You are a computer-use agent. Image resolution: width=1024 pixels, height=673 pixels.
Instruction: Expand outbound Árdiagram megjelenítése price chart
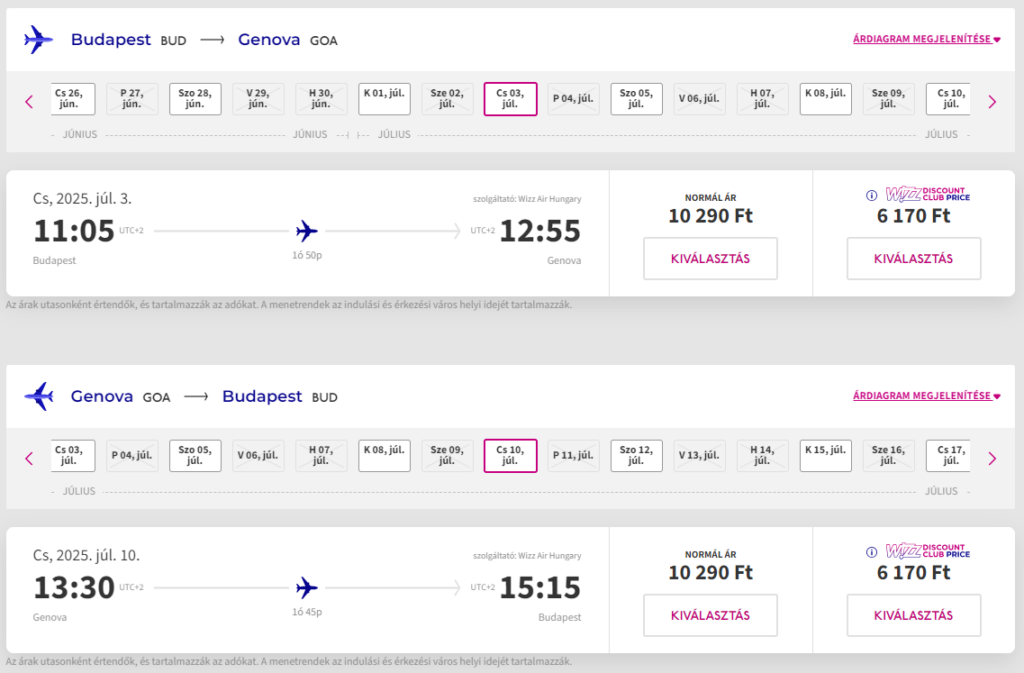click(x=926, y=39)
